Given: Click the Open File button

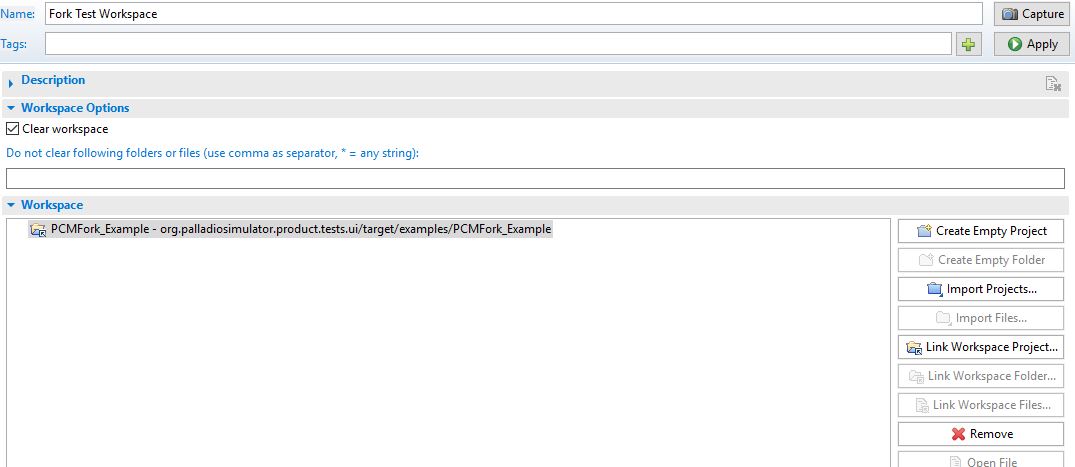Looking at the screenshot, I should tap(981, 459).
